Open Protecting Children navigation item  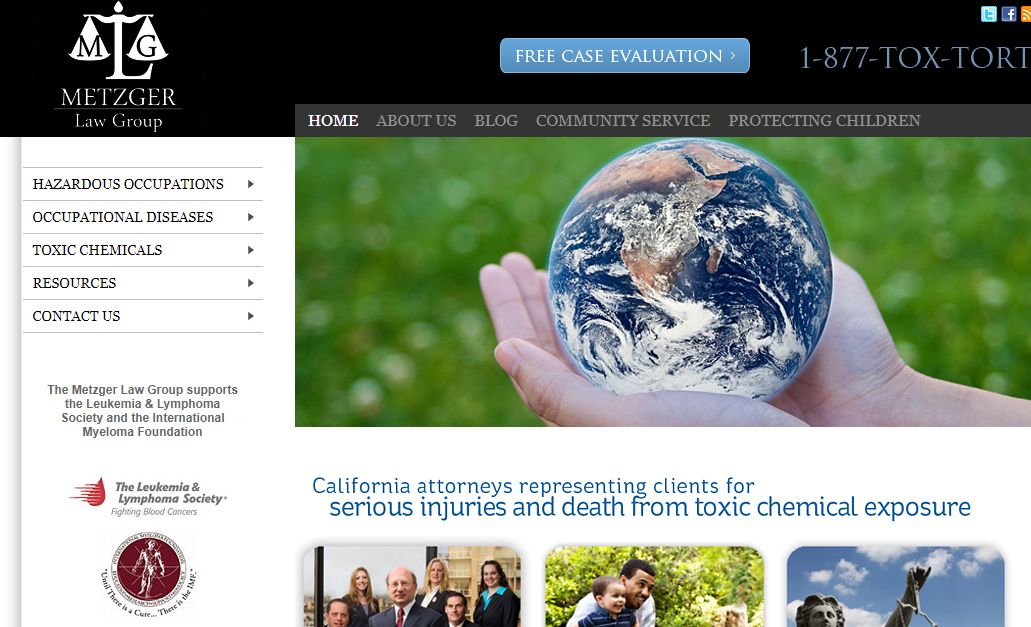824,121
